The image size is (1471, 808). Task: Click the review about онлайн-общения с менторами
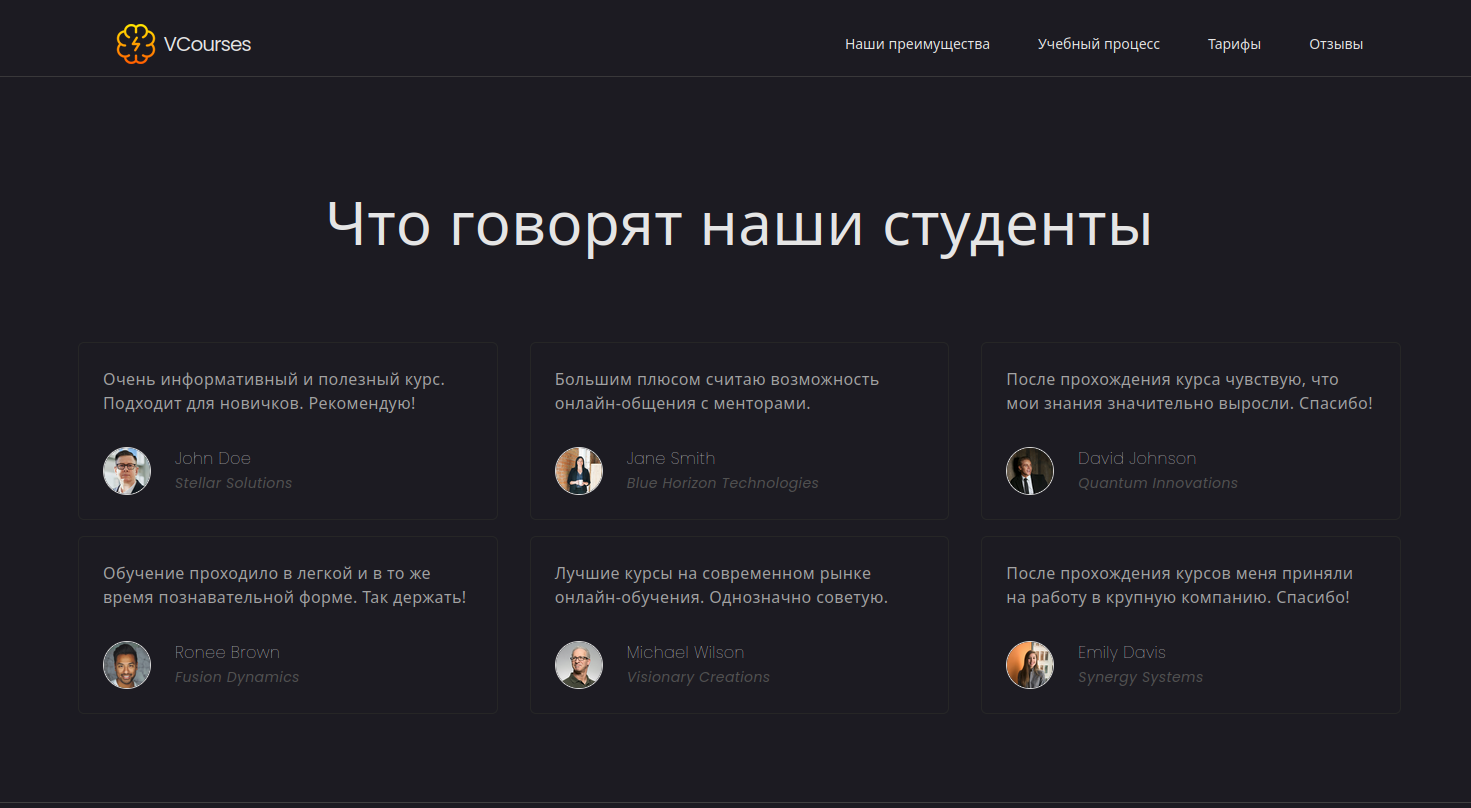click(716, 392)
